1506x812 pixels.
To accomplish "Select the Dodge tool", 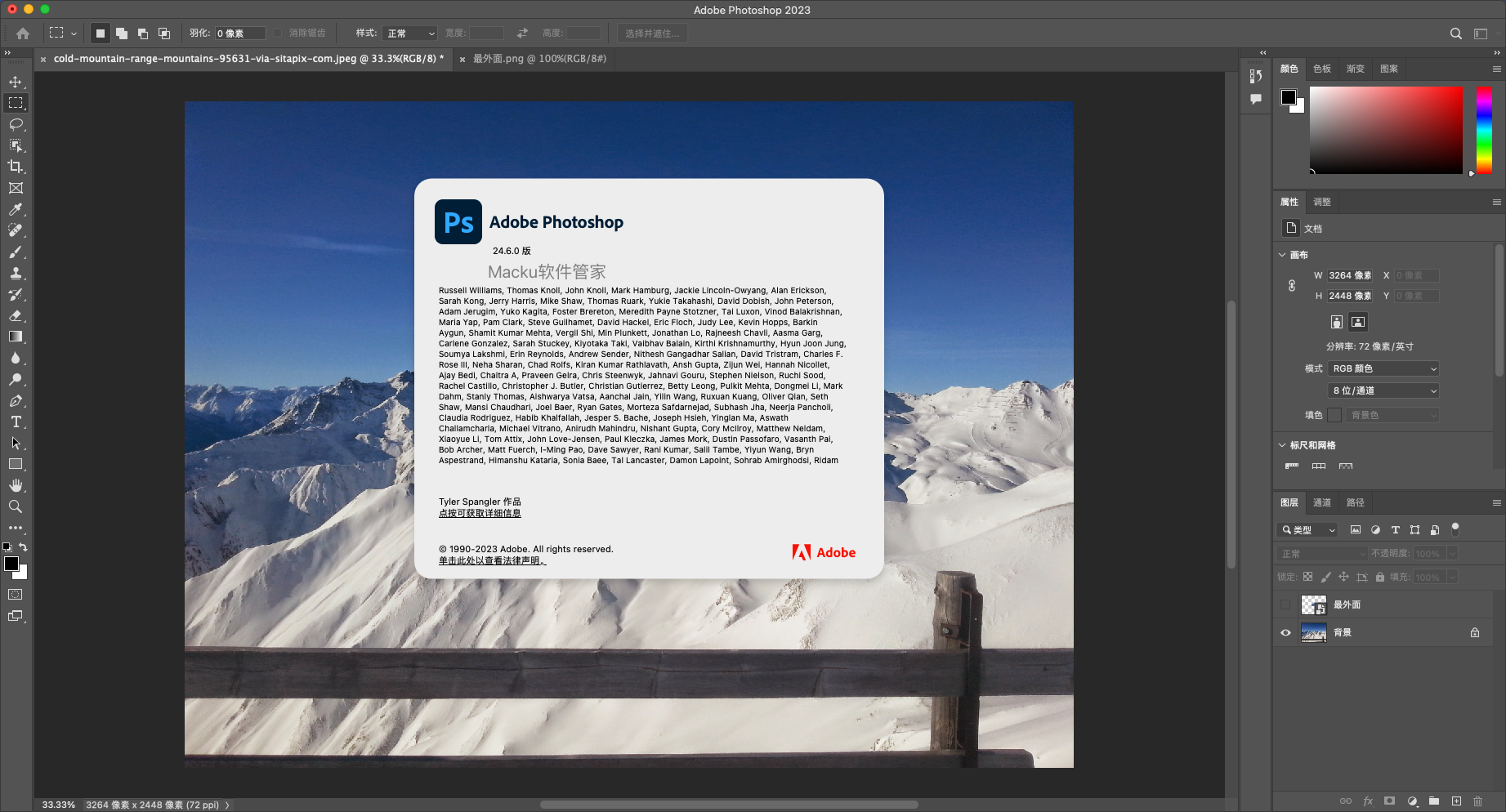I will click(x=16, y=379).
